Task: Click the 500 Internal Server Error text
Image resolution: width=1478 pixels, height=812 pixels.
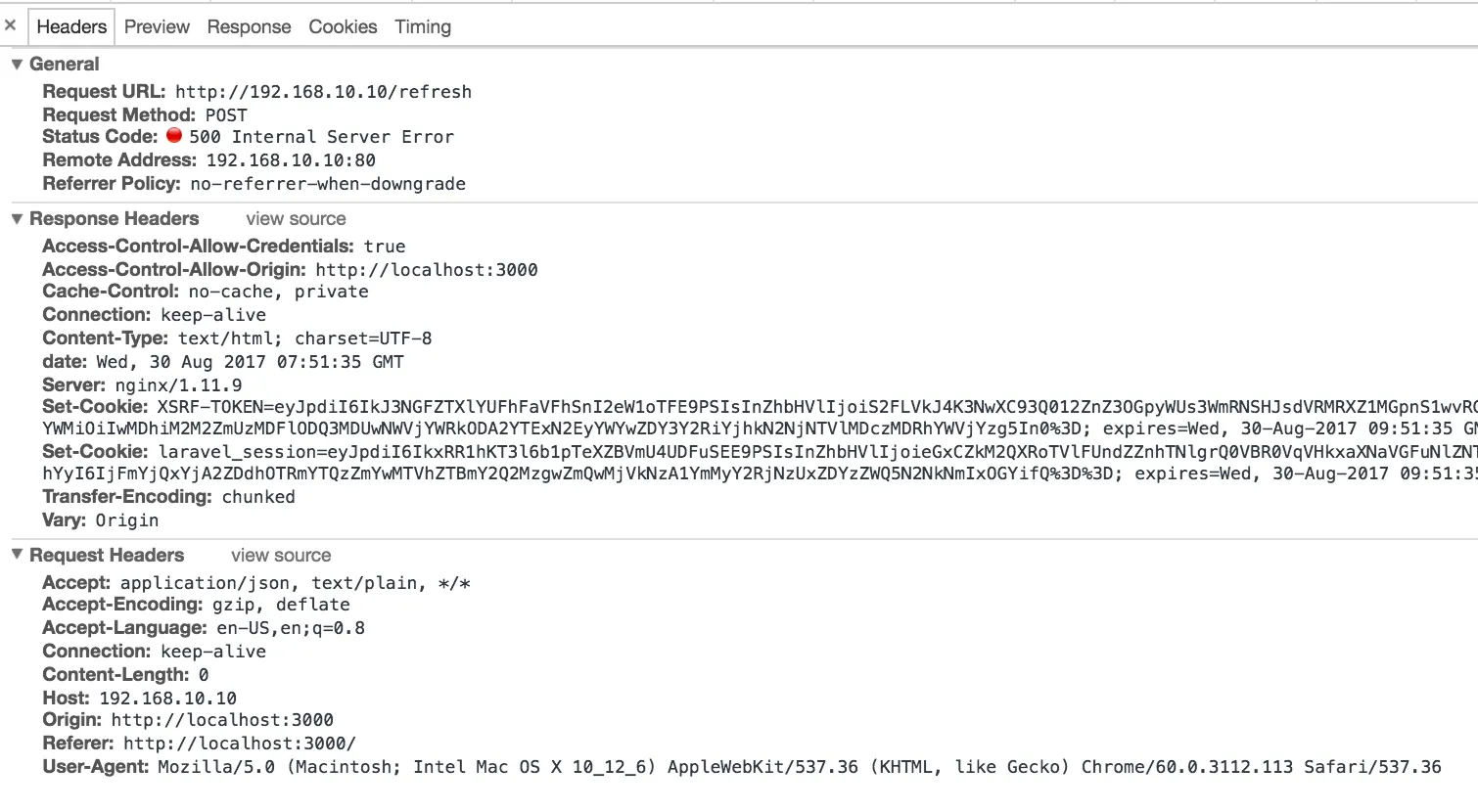Action: [321, 137]
